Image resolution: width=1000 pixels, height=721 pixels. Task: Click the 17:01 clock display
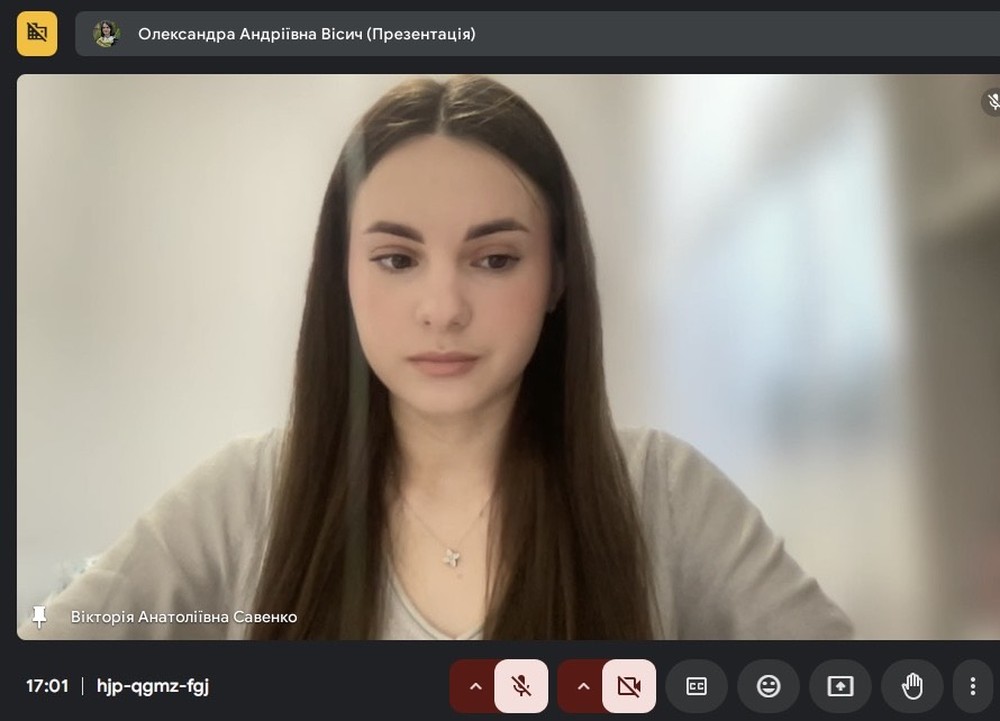pos(47,686)
